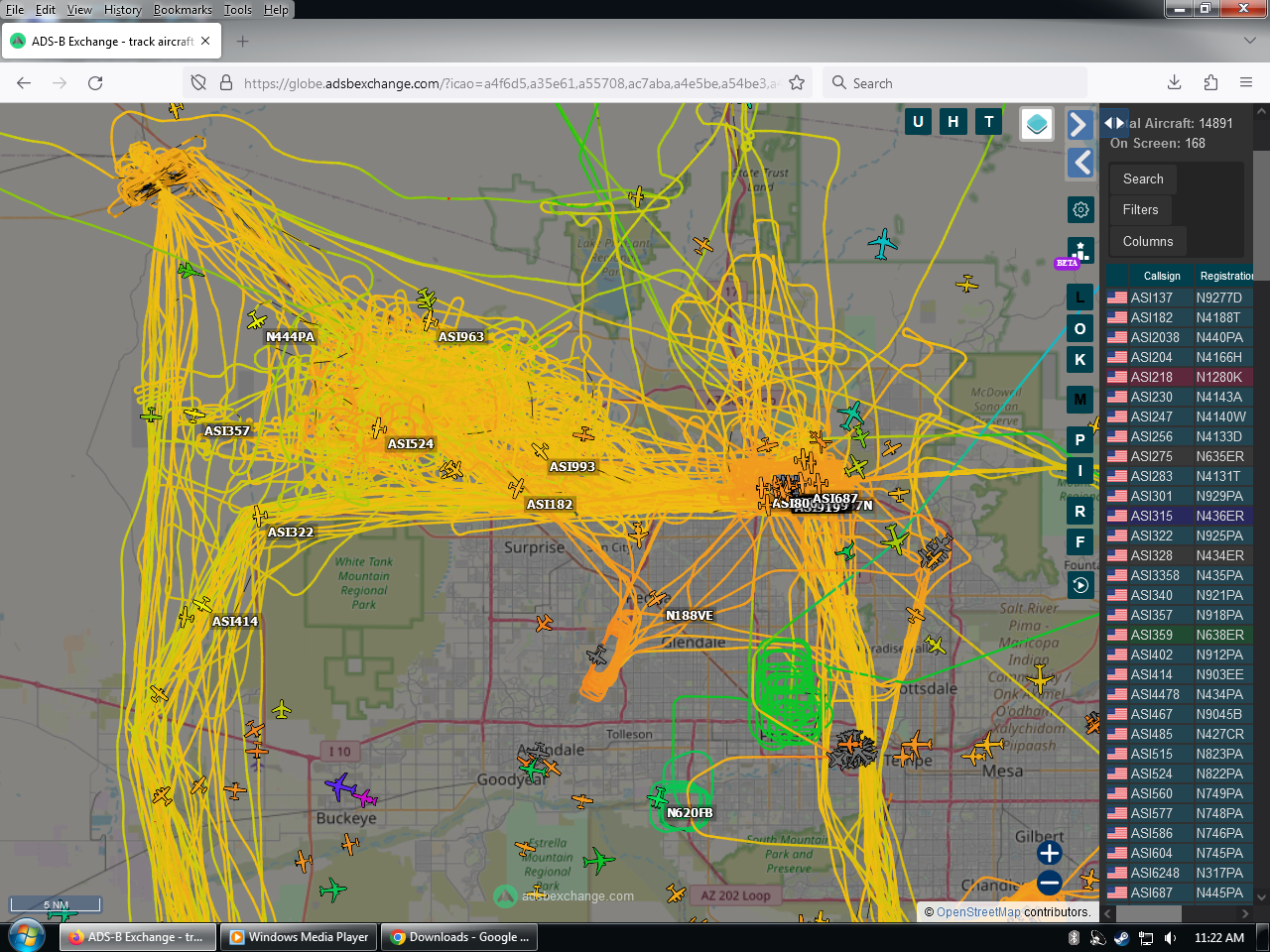The height and width of the screenshot is (952, 1270).
Task: Open the Firefox Downloads panel
Action: click(x=1174, y=83)
